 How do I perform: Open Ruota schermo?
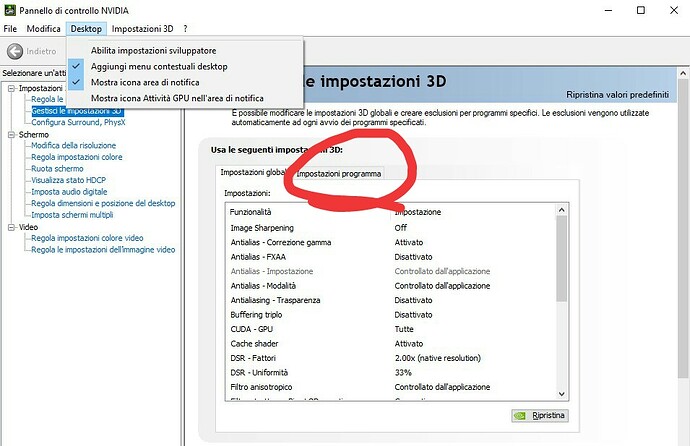tap(57, 168)
